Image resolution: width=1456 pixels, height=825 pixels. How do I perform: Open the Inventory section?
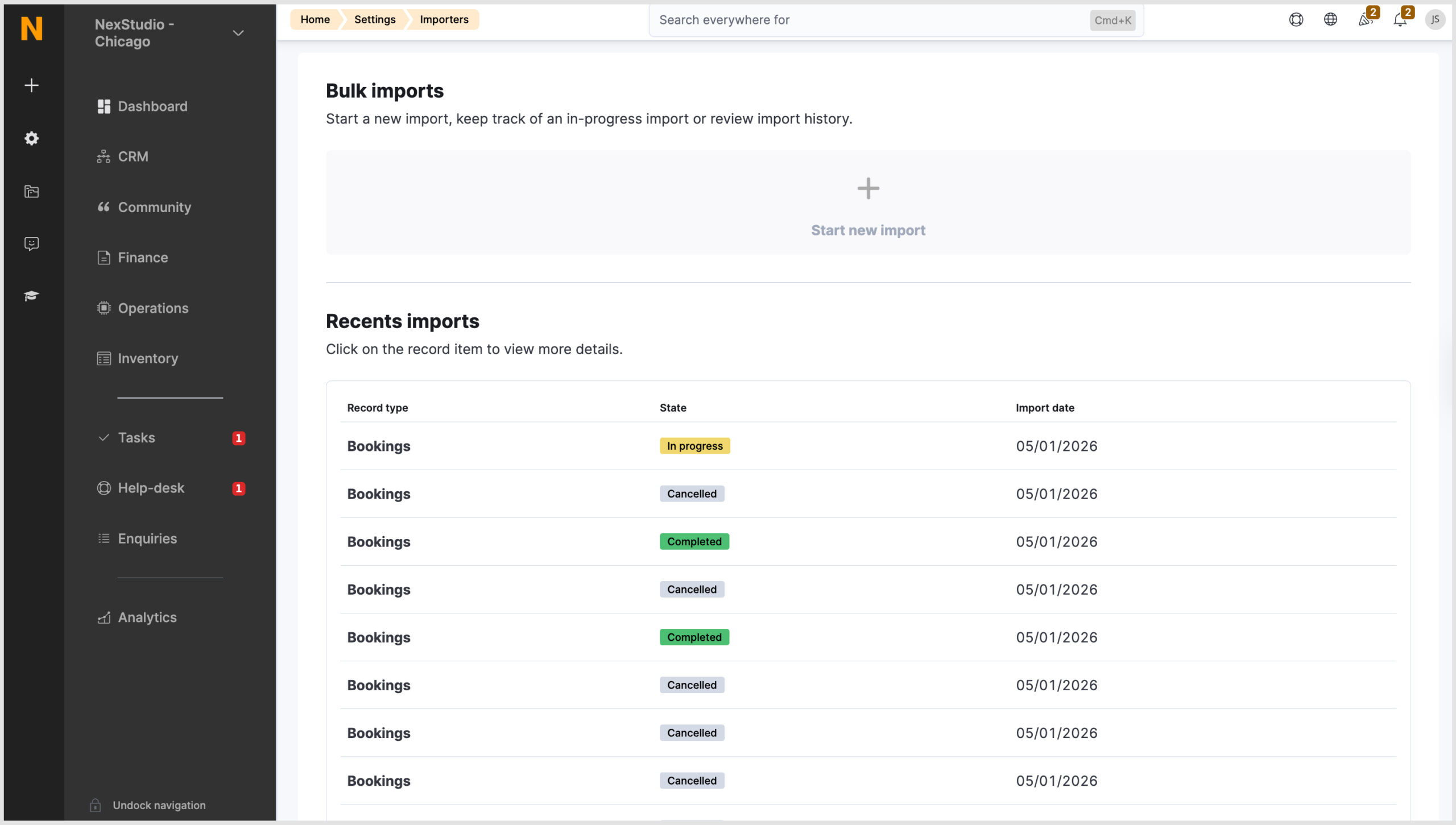pos(148,358)
